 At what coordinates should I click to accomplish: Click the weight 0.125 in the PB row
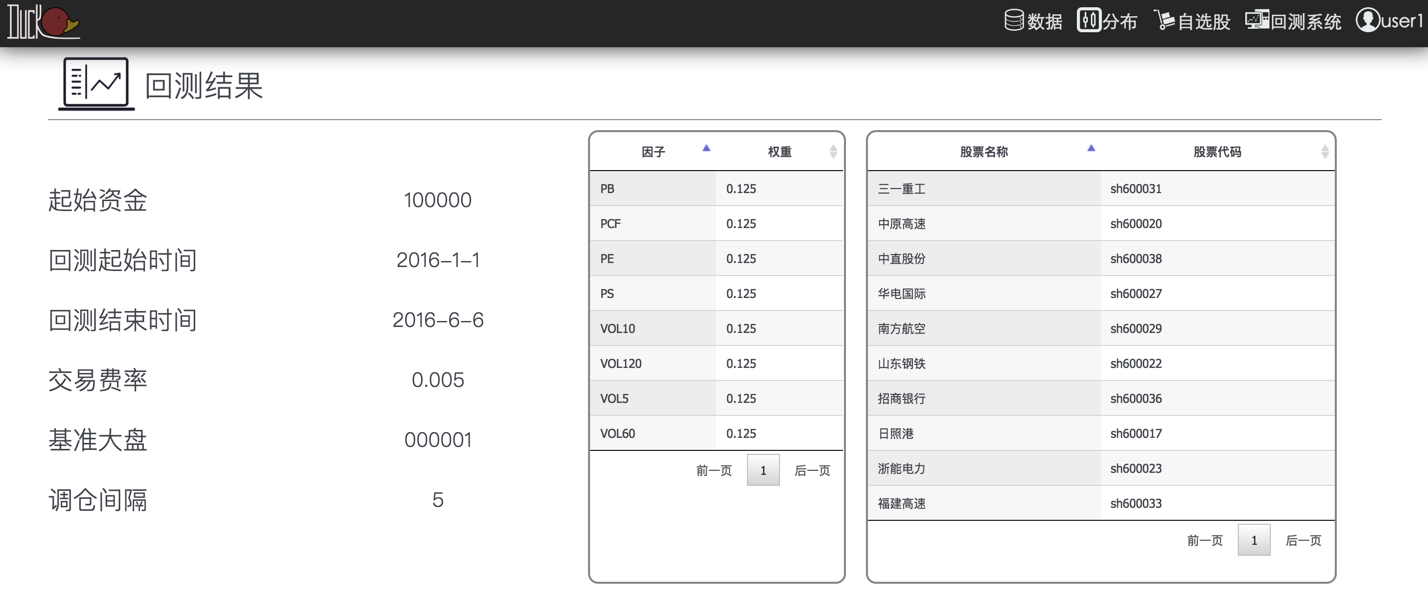[741, 188]
